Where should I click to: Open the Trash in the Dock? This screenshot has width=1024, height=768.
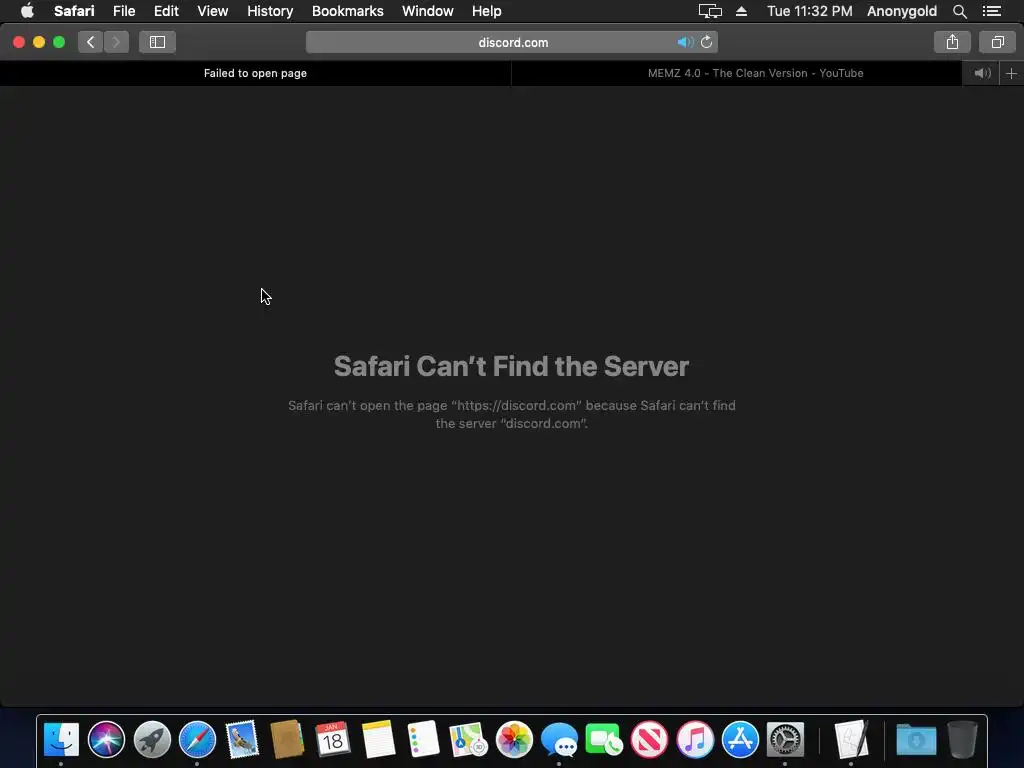(x=962, y=739)
